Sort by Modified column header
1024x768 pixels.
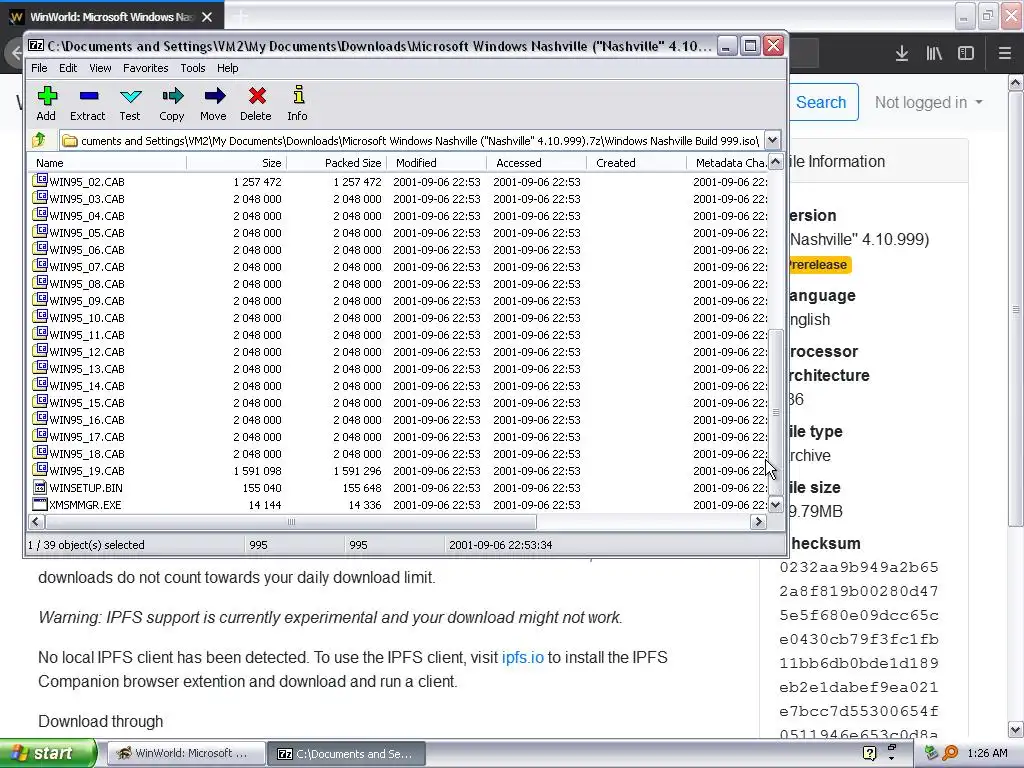point(436,163)
